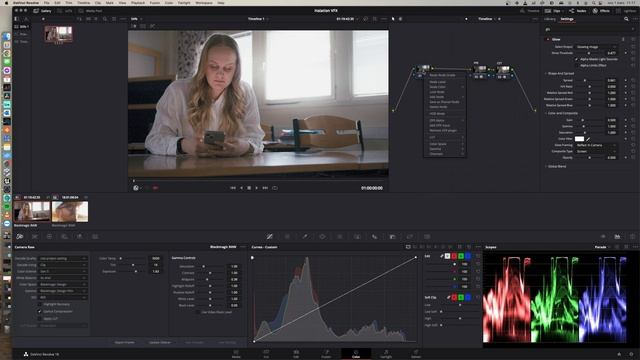Switch to the Deliver page tab
640x360 pixels.
pyautogui.click(x=416, y=354)
